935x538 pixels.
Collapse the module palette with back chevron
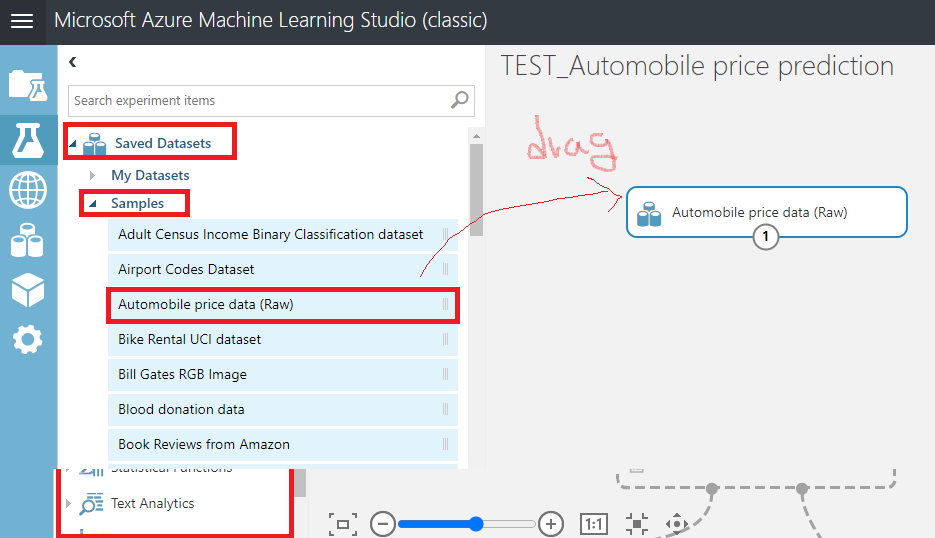click(73, 61)
